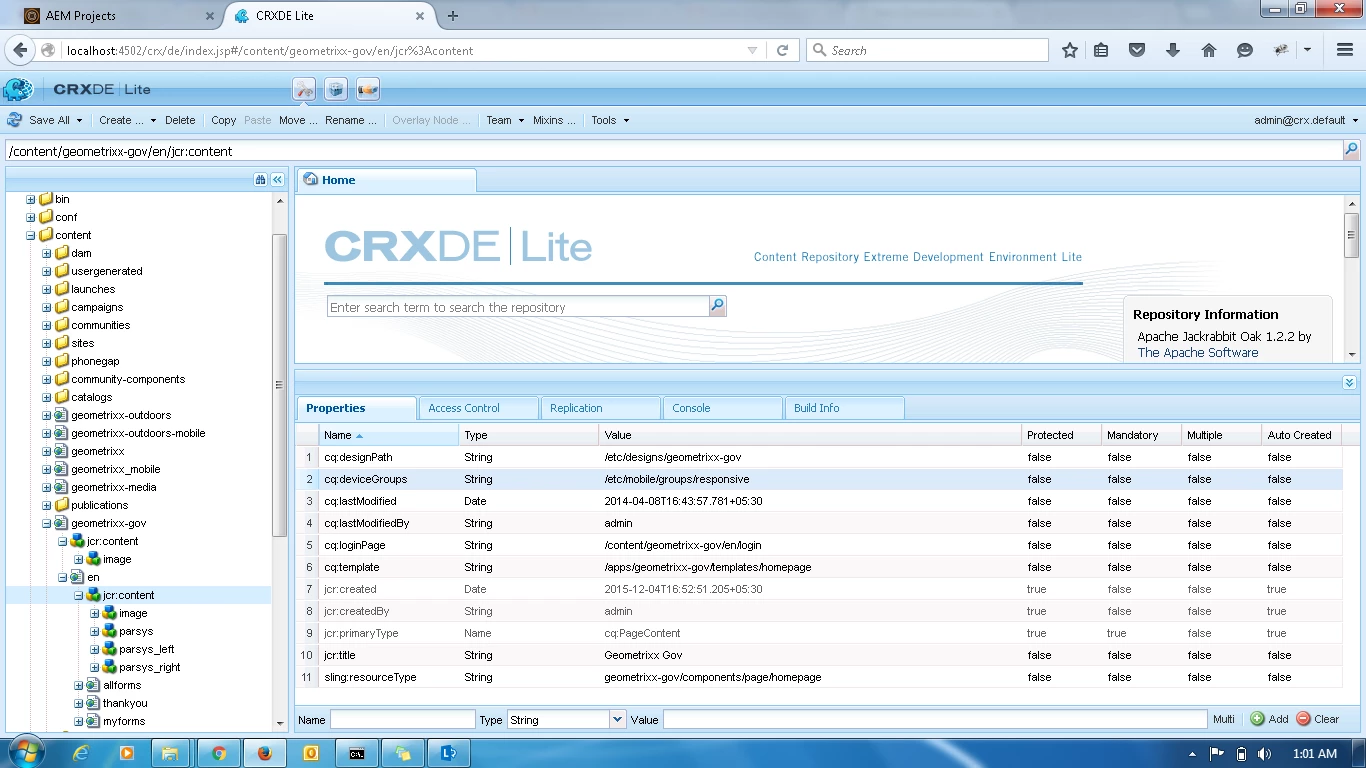Image resolution: width=1366 pixels, height=768 pixels.
Task: Follow The Apache Software link
Action: click(x=1197, y=353)
